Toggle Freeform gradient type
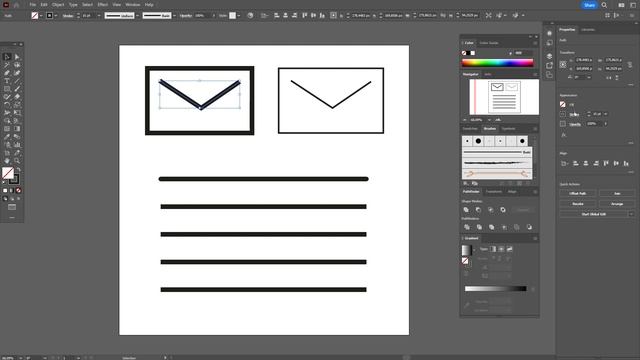The width and height of the screenshot is (640, 360). pos(509,249)
